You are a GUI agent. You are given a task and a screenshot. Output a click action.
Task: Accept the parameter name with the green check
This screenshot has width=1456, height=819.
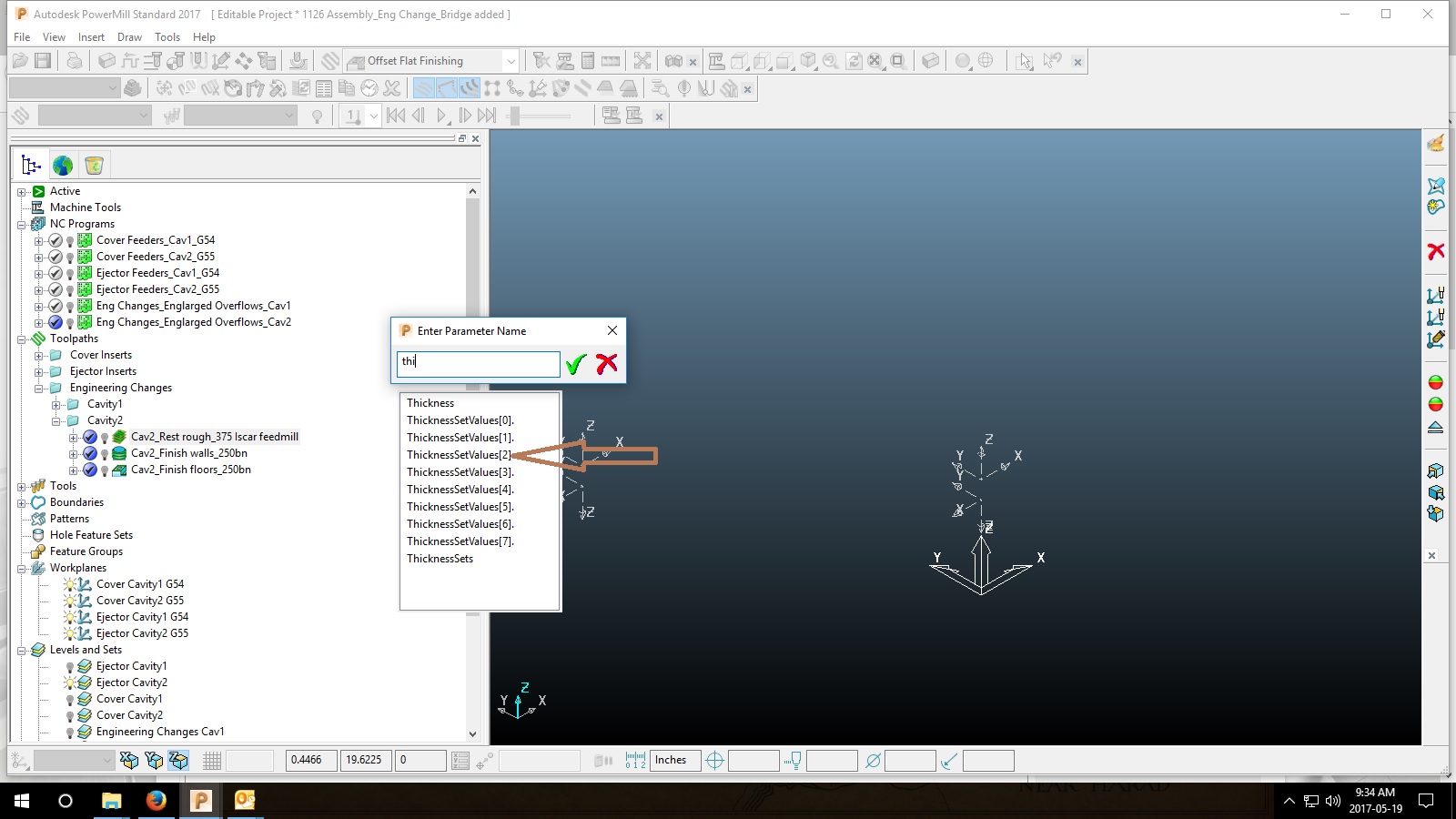point(575,363)
